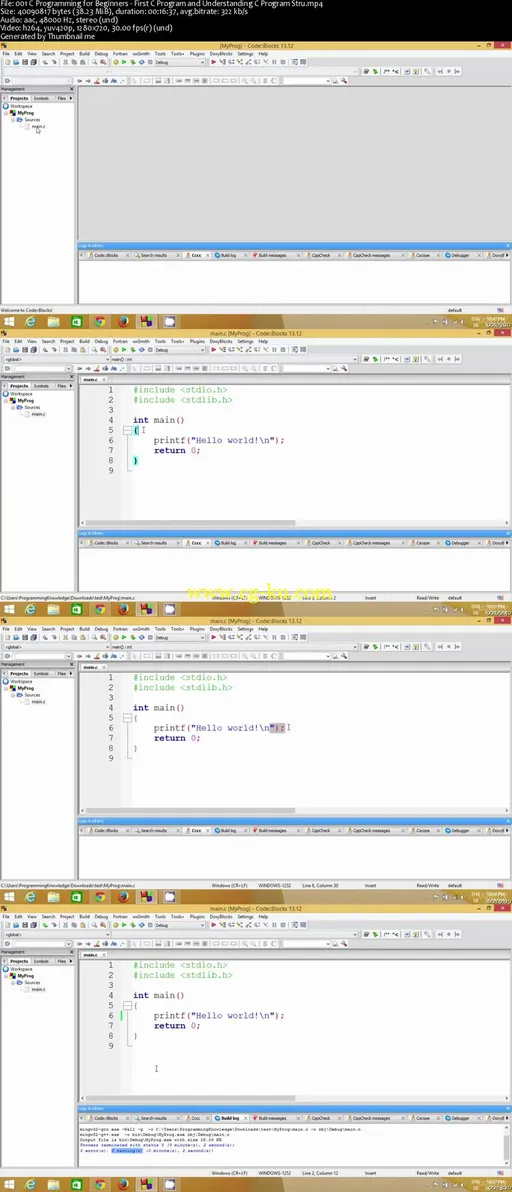Open Search results log tab in empty-editor frame
This screenshot has width=512, height=1192.
(153, 255)
